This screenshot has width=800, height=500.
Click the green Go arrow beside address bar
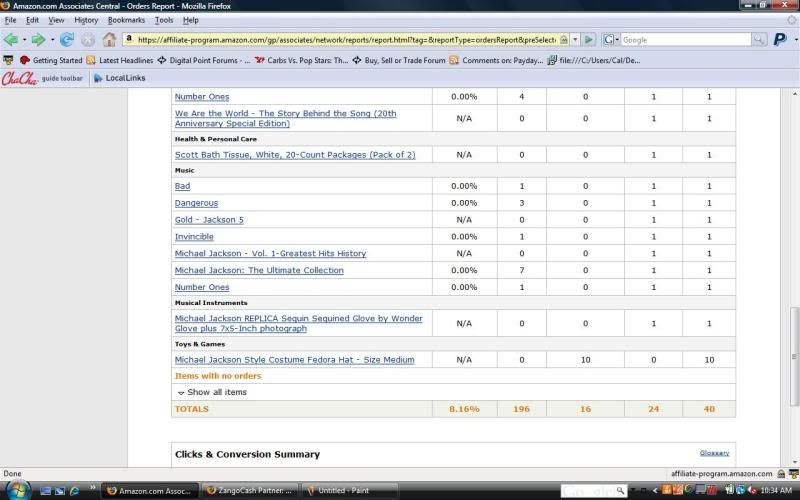[589, 39]
